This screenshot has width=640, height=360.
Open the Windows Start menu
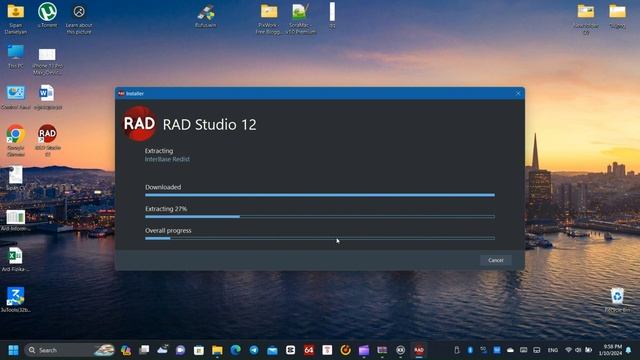click(13, 350)
